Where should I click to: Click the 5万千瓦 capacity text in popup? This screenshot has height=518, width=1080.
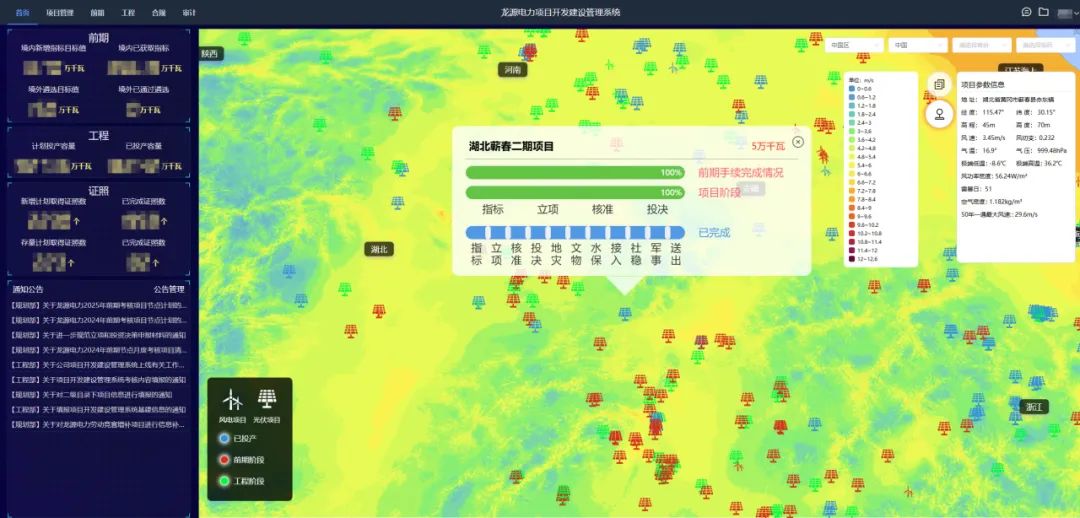coord(768,146)
